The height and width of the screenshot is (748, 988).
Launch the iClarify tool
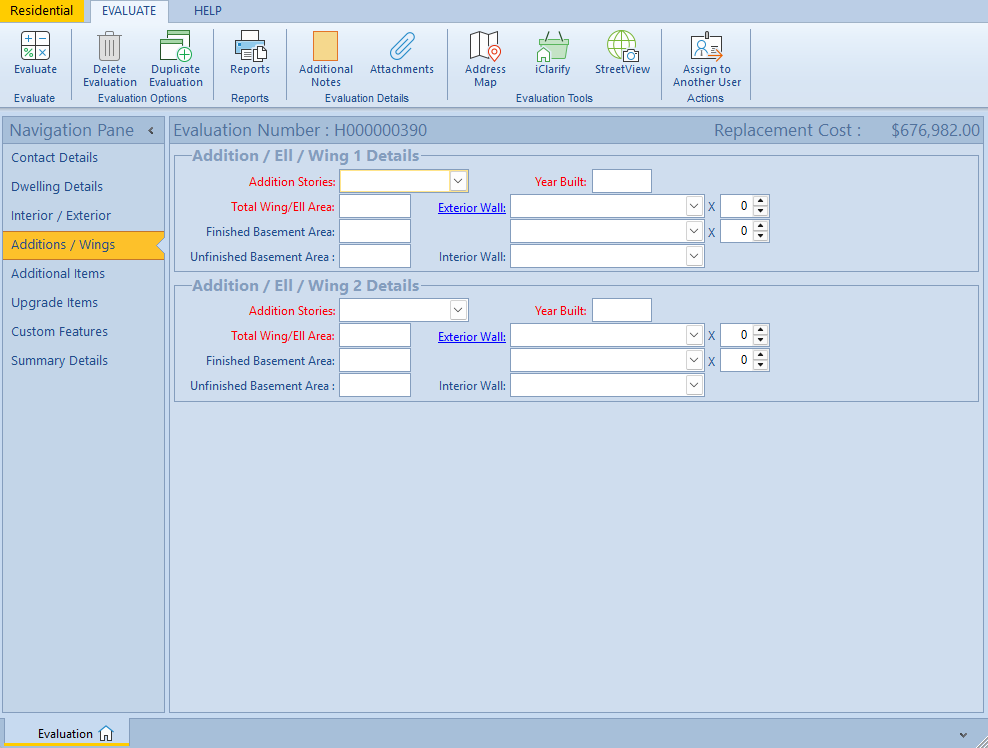(552, 47)
